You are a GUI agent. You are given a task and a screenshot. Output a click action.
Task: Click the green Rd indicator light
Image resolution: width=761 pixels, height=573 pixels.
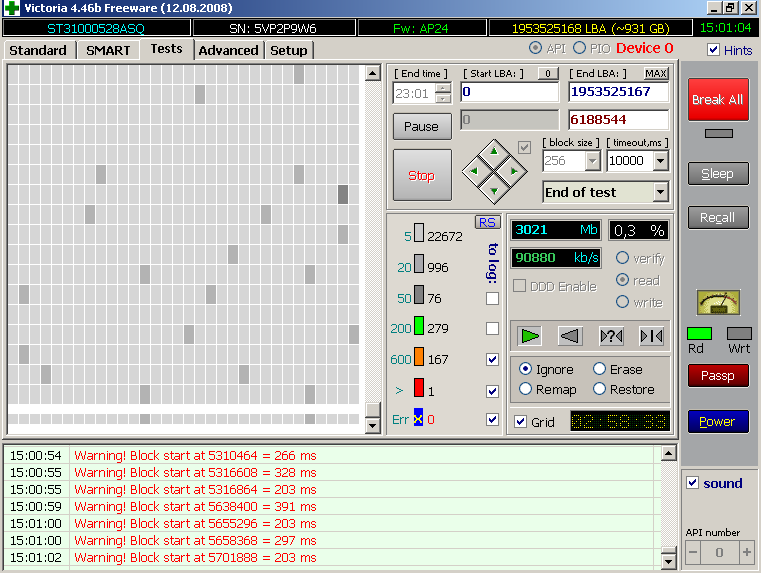pos(699,333)
